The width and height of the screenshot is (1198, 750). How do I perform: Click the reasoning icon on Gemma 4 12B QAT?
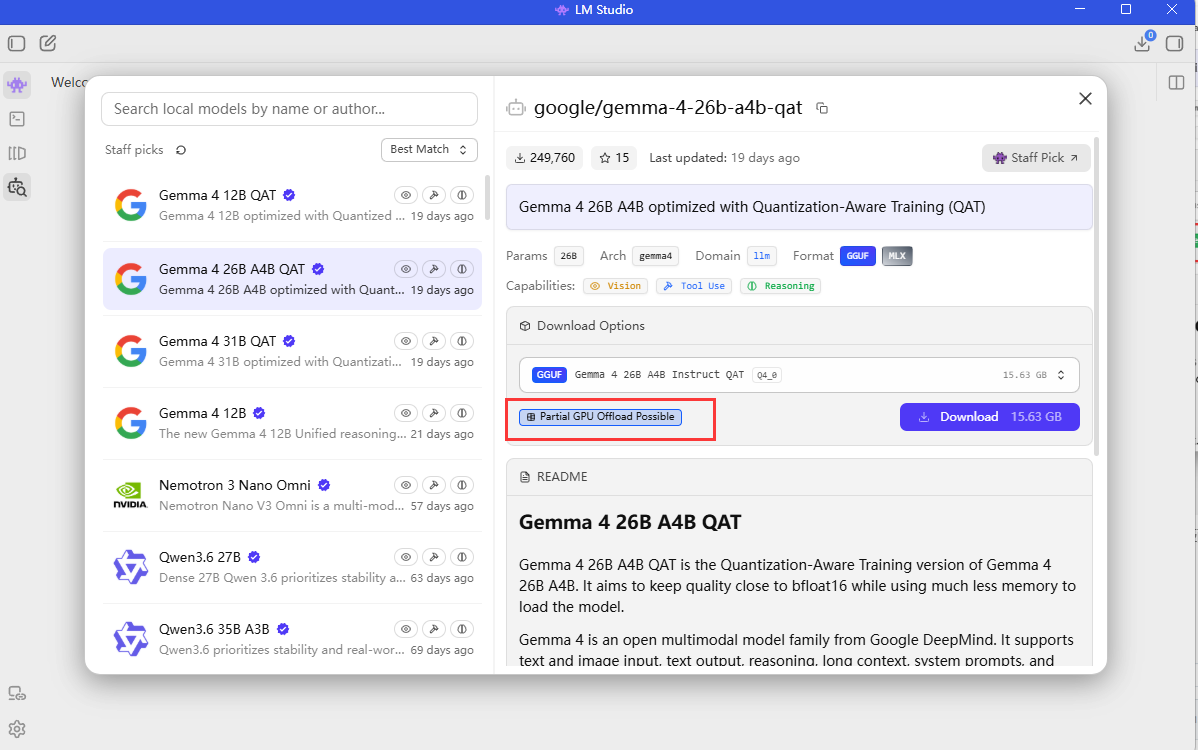coord(462,195)
